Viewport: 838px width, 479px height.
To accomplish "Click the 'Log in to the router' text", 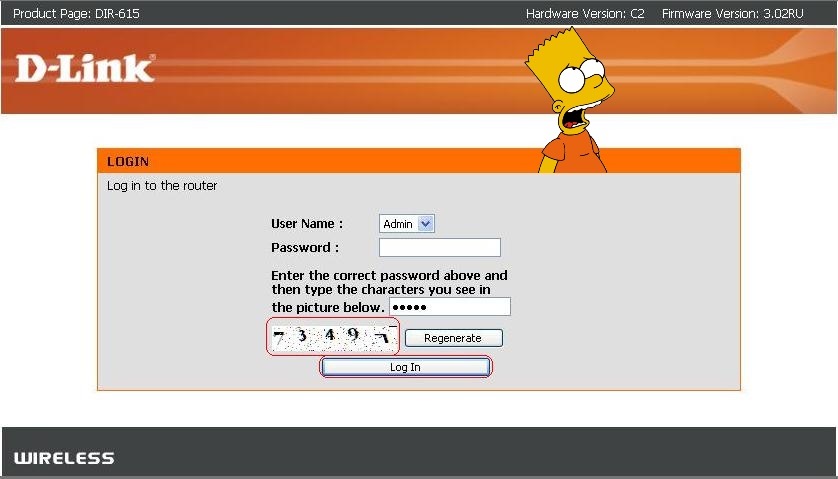I will point(162,186).
